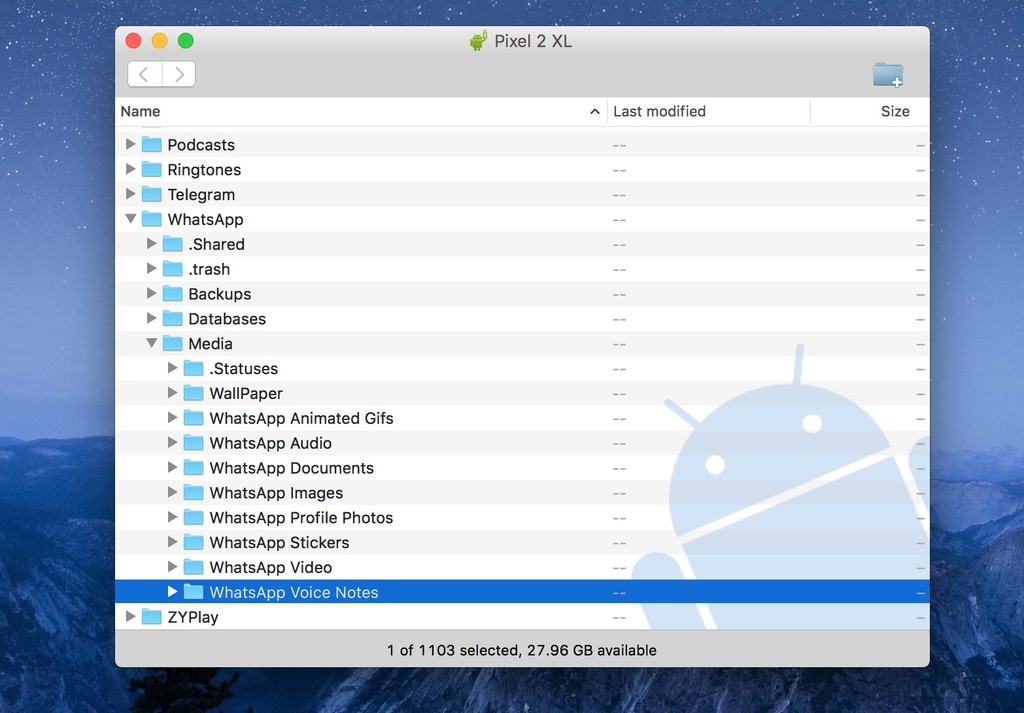Expand the WhatsApp Profile Photos folder
The image size is (1024, 713).
pyautogui.click(x=172, y=517)
